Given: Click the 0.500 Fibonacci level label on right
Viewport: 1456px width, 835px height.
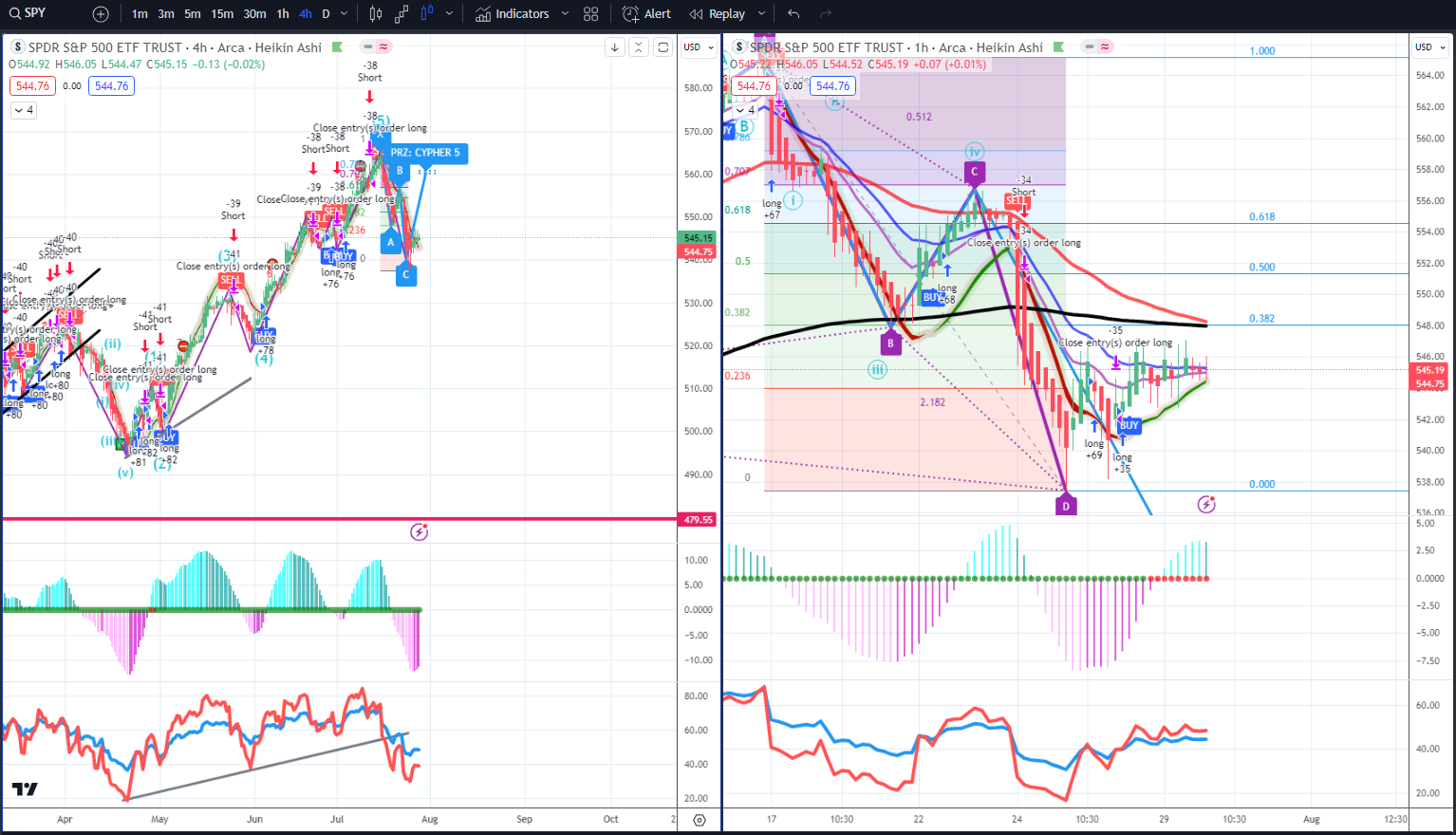Looking at the screenshot, I should (x=1261, y=268).
